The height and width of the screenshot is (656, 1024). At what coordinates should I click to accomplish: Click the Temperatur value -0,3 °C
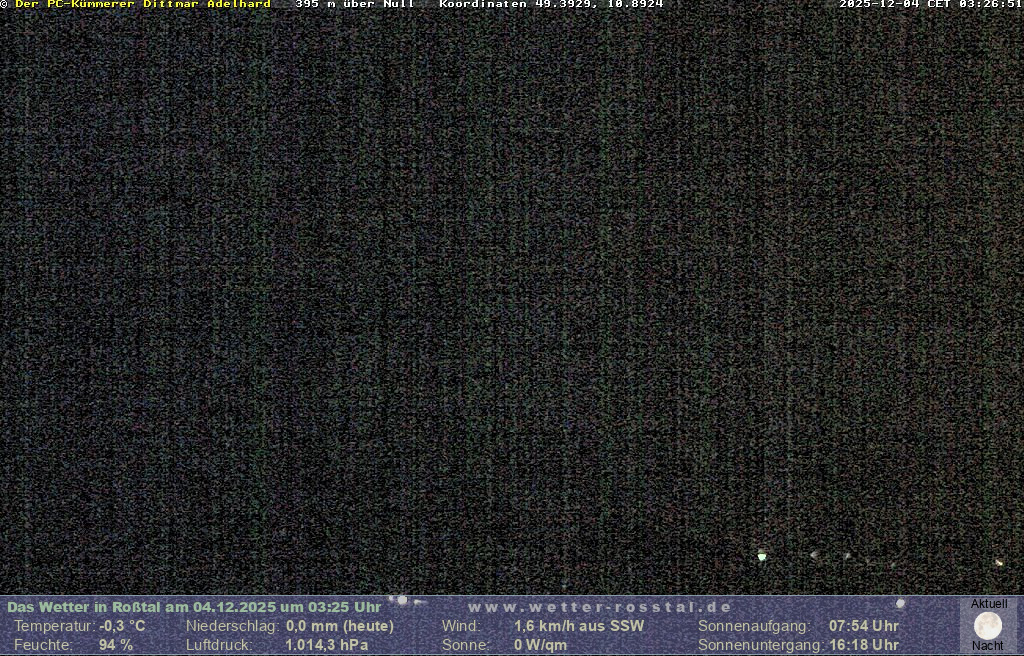coord(122,626)
